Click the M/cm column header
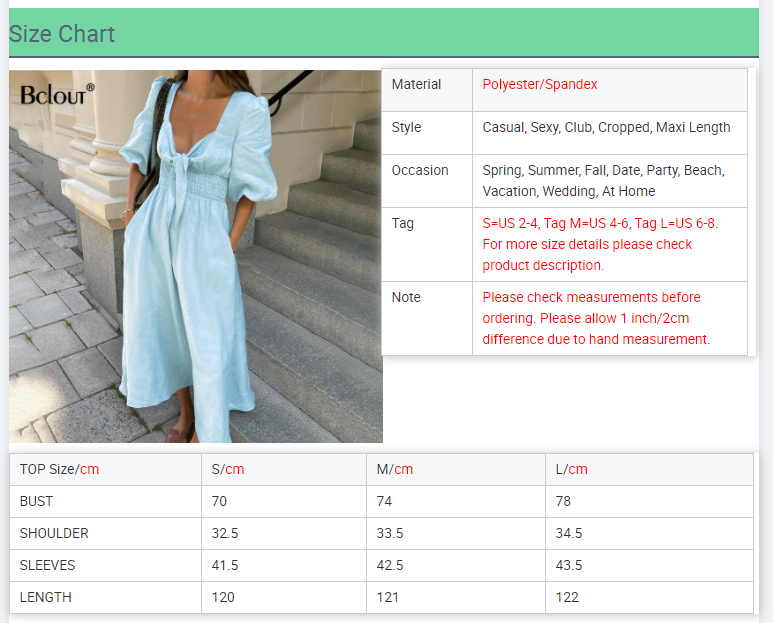Viewport: 773px width, 623px height. click(394, 469)
